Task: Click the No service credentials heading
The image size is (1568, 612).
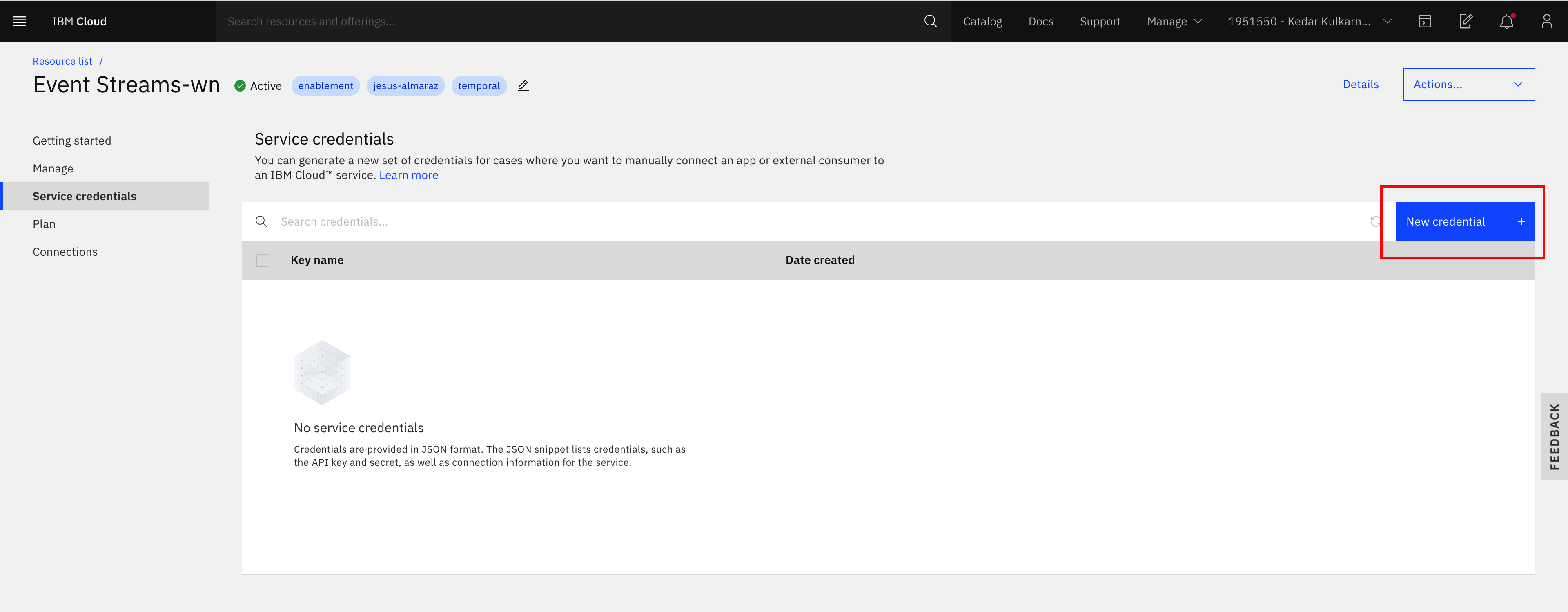Action: 359,428
